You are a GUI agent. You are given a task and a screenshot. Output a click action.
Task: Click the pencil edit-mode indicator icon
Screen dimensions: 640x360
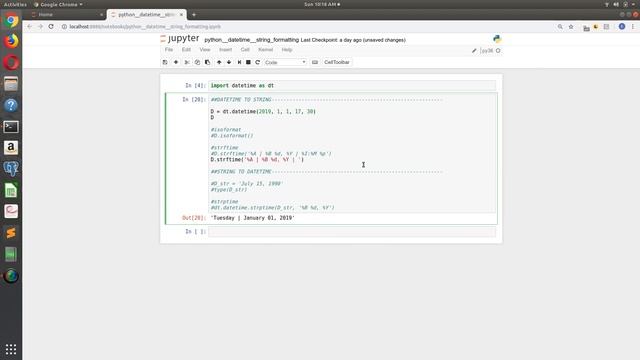[474, 51]
